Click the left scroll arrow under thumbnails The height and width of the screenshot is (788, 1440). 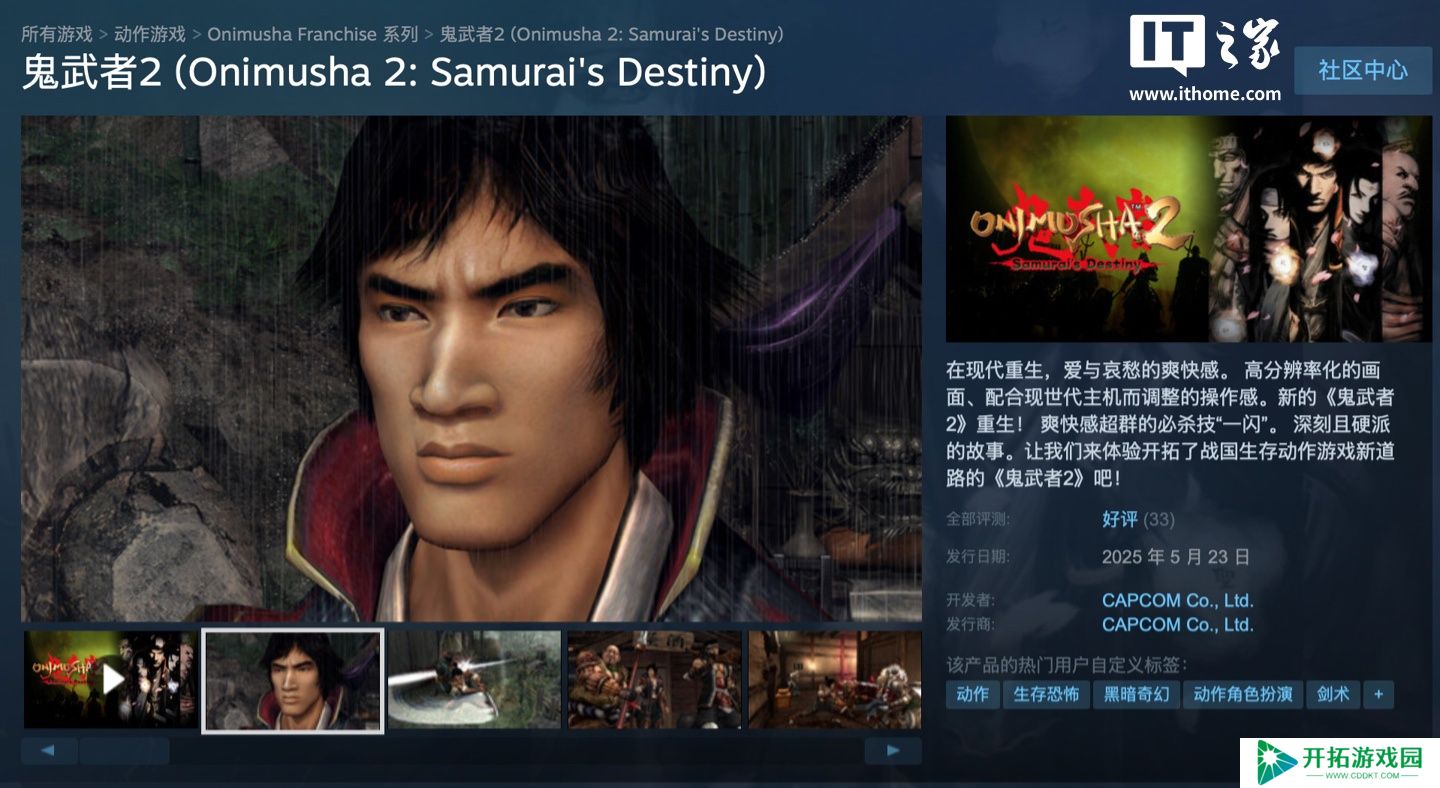[x=48, y=751]
